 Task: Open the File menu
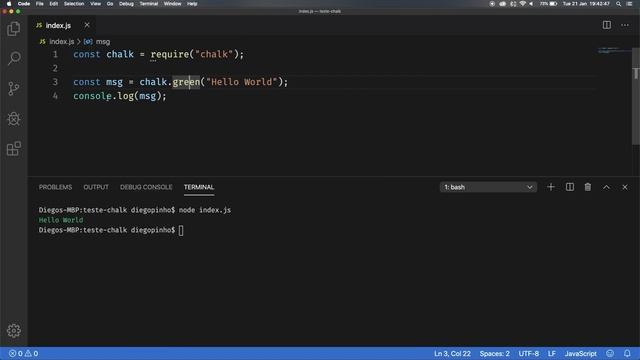[x=40, y=4]
